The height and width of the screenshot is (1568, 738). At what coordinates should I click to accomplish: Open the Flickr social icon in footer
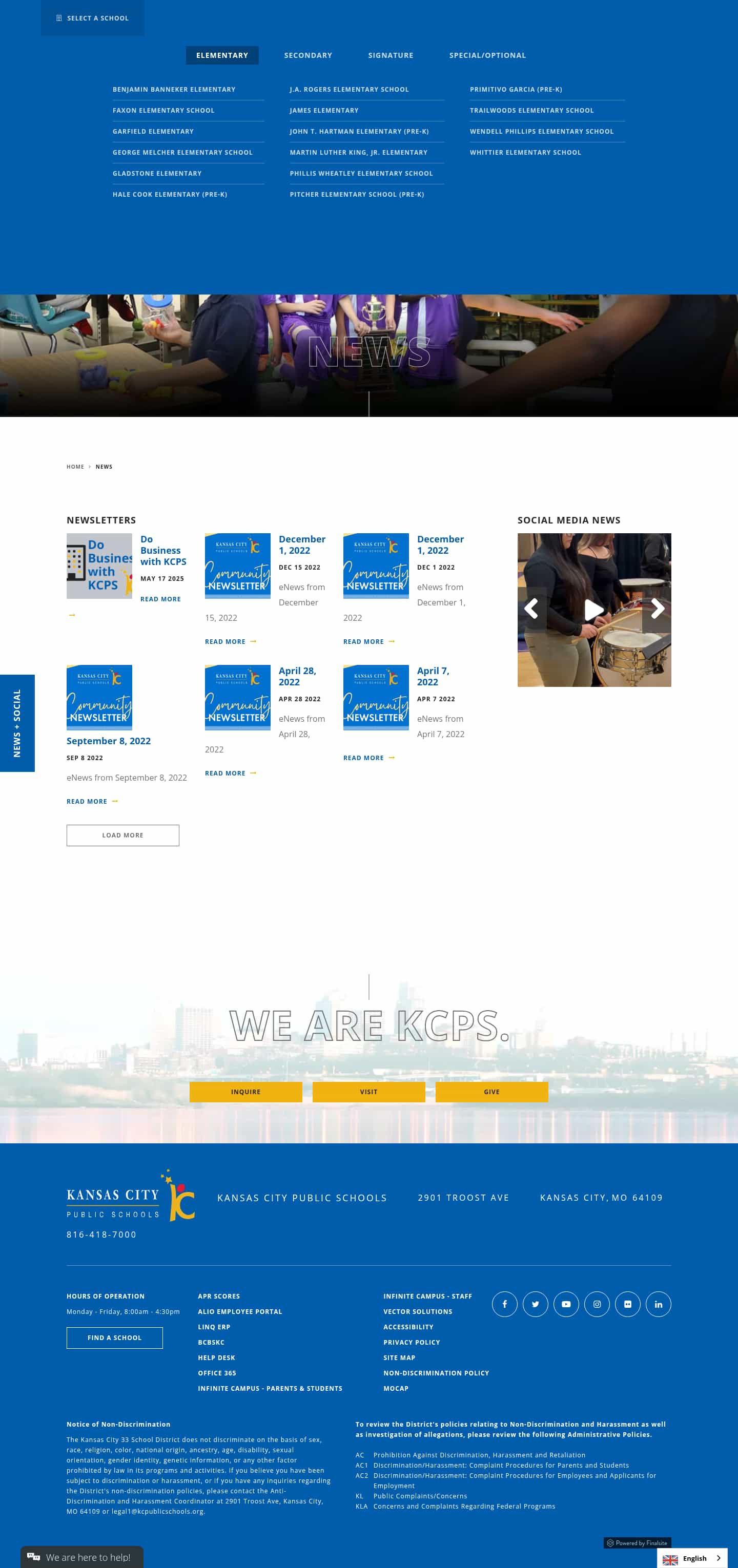click(x=627, y=1304)
